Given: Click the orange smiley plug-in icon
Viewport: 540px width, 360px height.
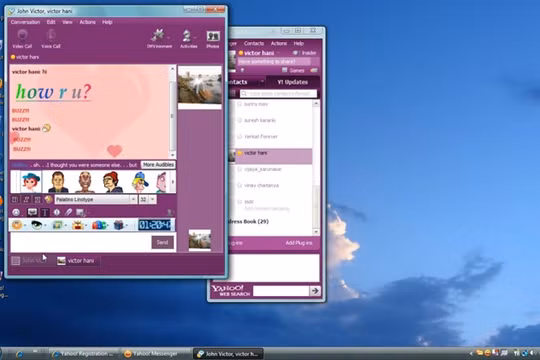Looking at the screenshot, I should [x=17, y=225].
